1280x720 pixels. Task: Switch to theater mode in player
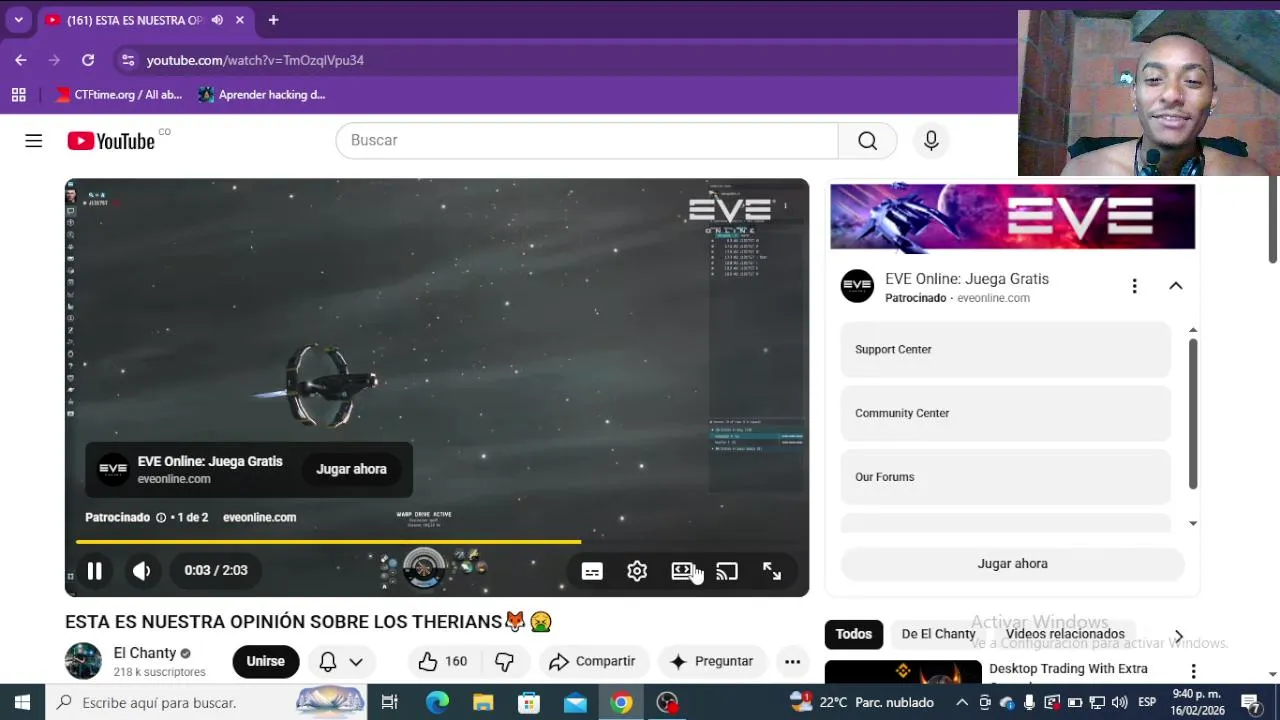coord(682,571)
